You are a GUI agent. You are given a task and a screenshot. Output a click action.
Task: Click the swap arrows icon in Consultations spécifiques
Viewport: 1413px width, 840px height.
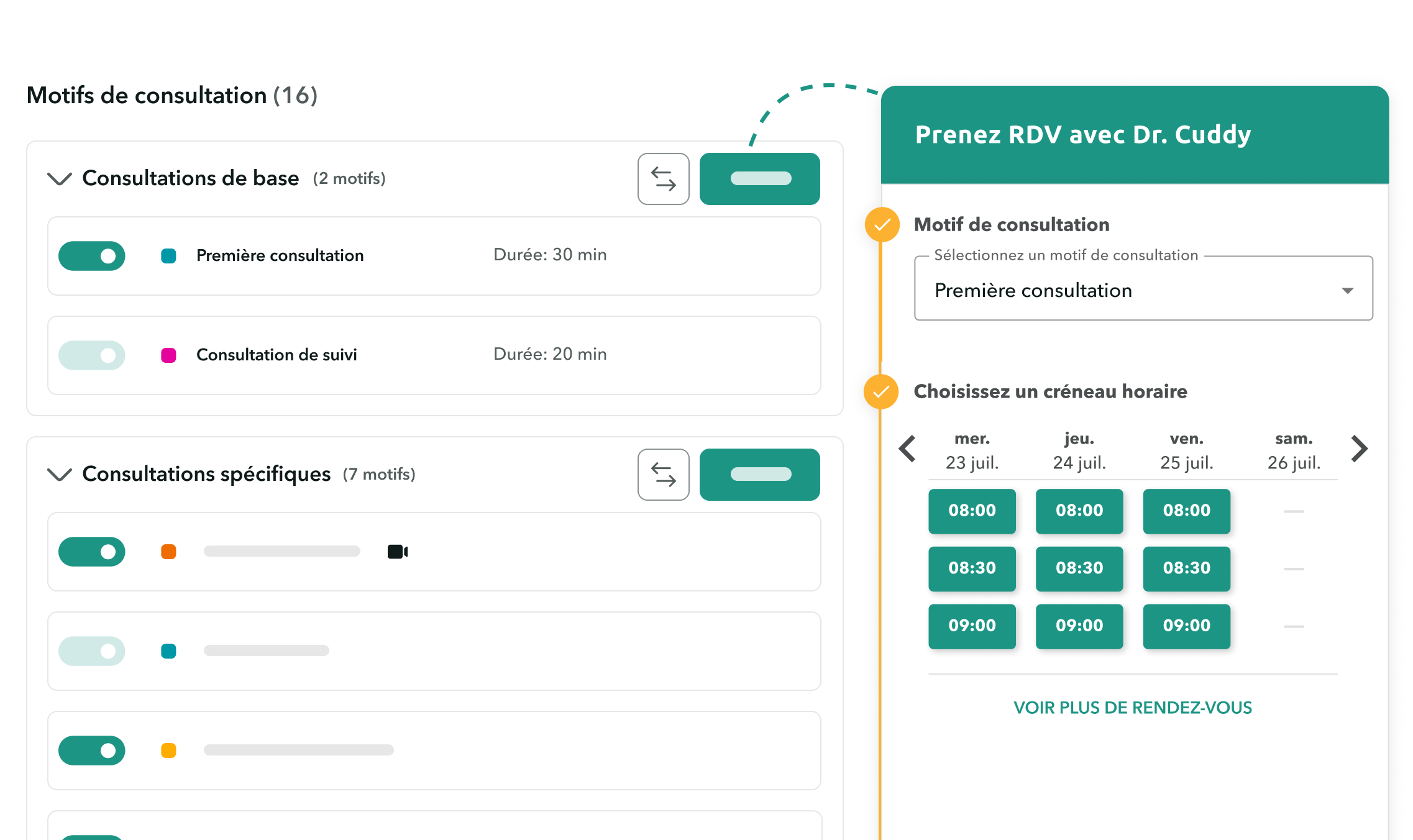[663, 475]
